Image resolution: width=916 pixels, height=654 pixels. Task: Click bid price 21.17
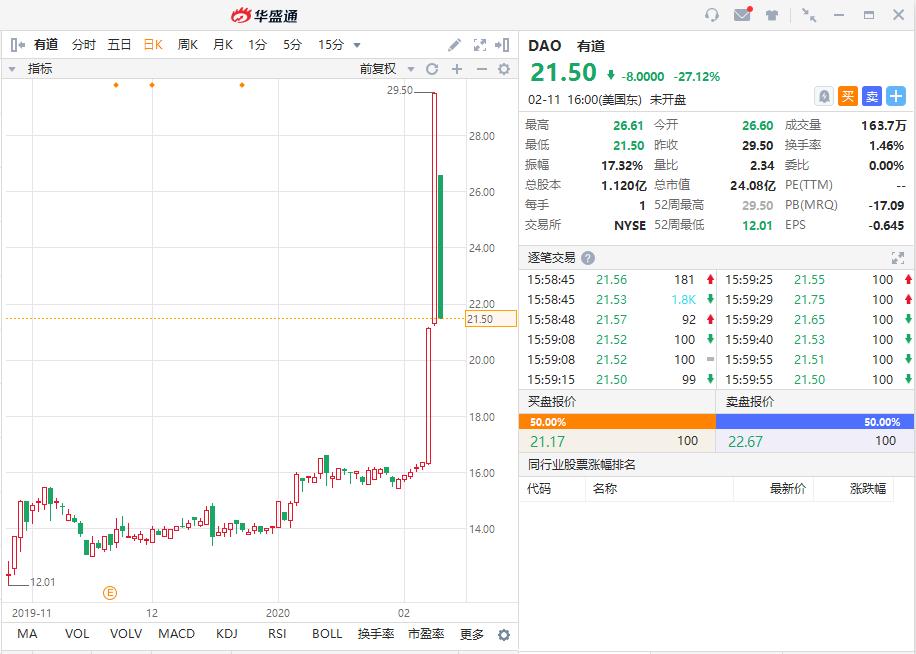(547, 441)
